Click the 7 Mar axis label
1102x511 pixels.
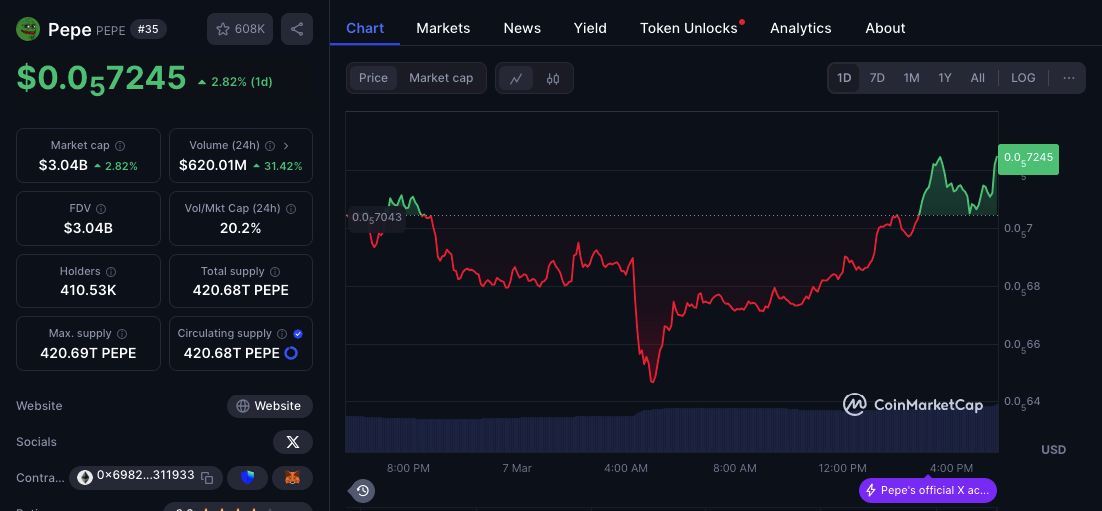point(517,468)
